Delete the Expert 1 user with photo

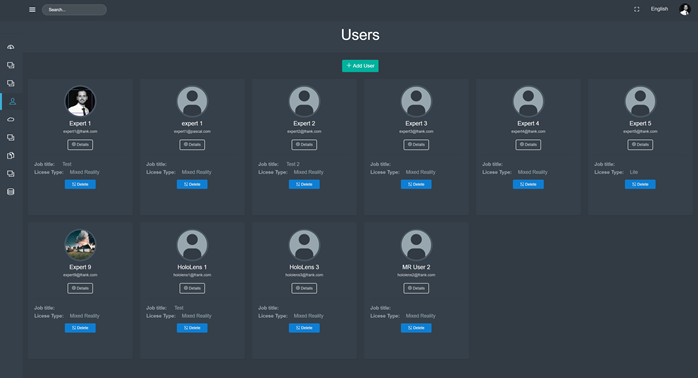pos(80,184)
